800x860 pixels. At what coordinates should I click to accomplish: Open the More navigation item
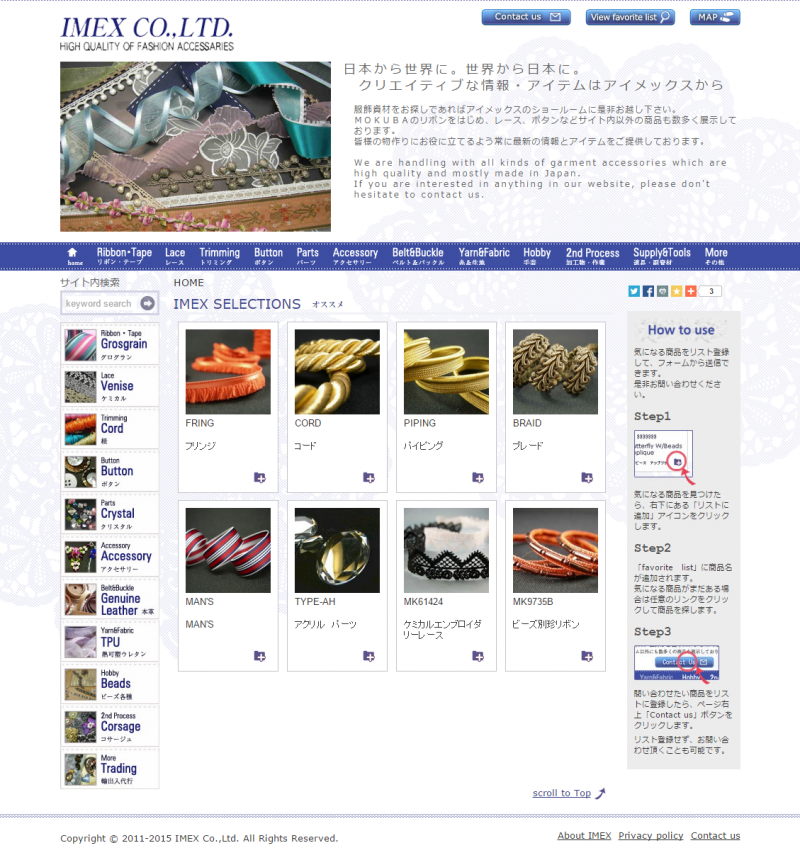tap(716, 256)
